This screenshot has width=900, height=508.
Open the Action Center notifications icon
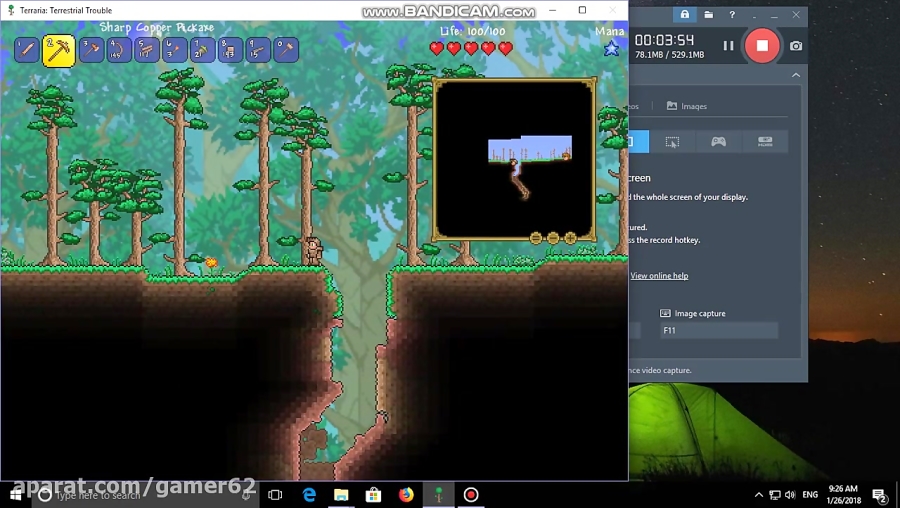point(880,495)
